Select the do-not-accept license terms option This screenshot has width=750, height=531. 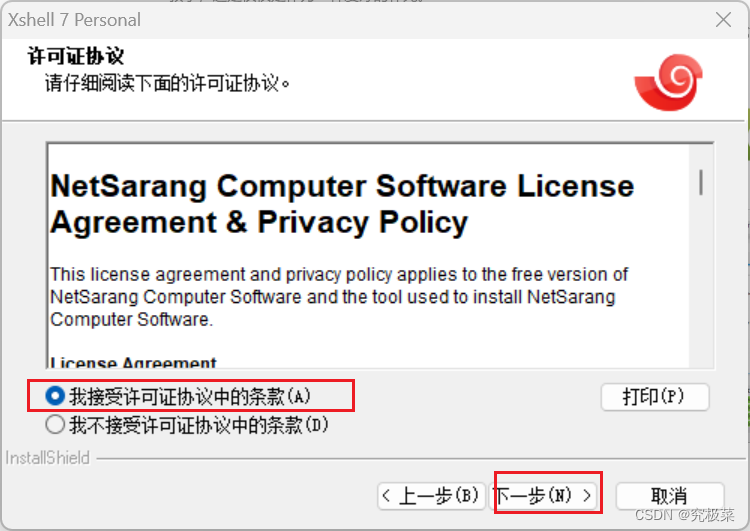[x=55, y=424]
